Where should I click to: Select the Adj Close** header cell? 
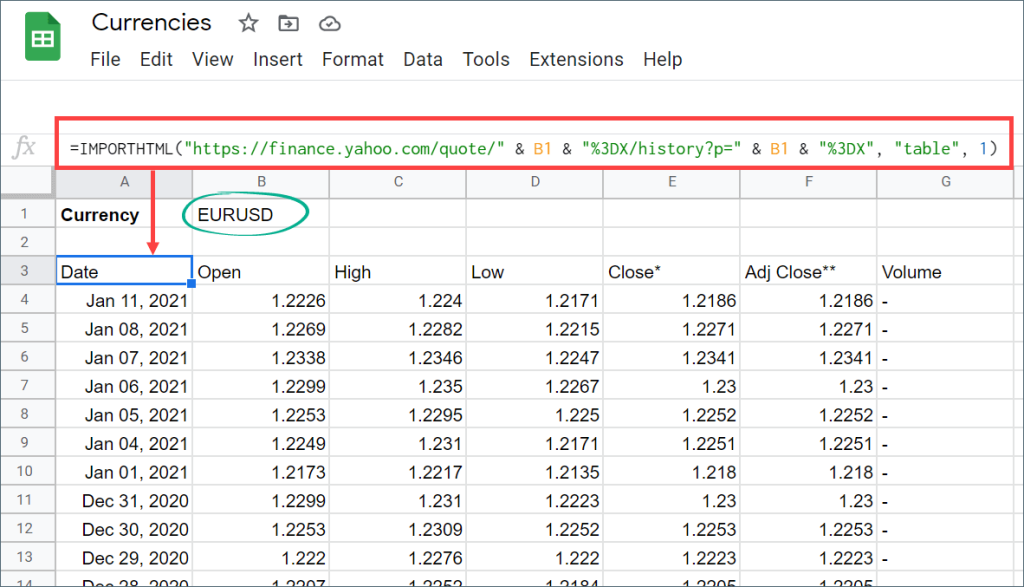[x=808, y=272]
